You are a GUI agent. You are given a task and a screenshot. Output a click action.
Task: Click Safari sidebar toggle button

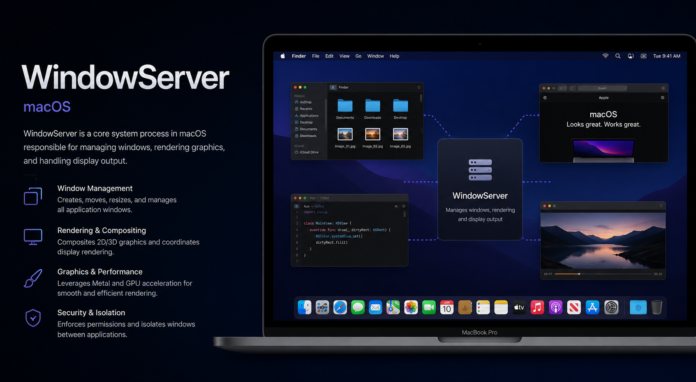[x=545, y=98]
